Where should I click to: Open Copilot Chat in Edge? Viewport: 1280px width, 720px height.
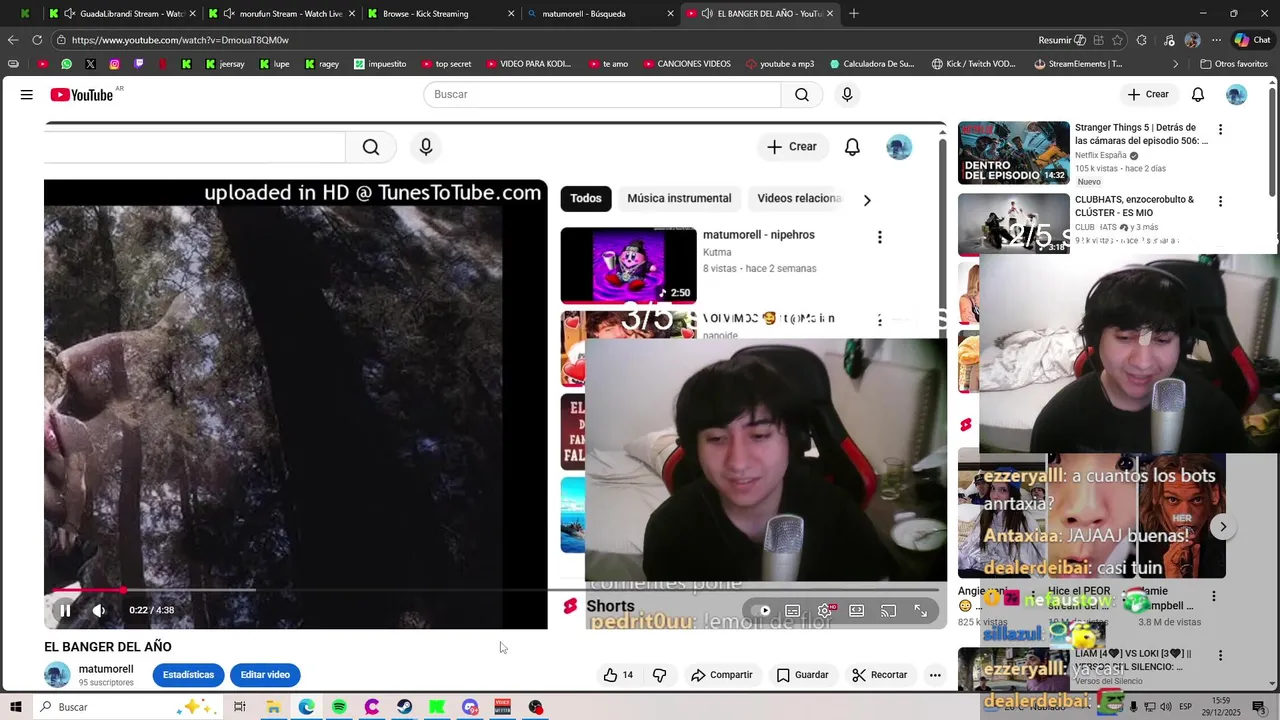pos(1251,40)
